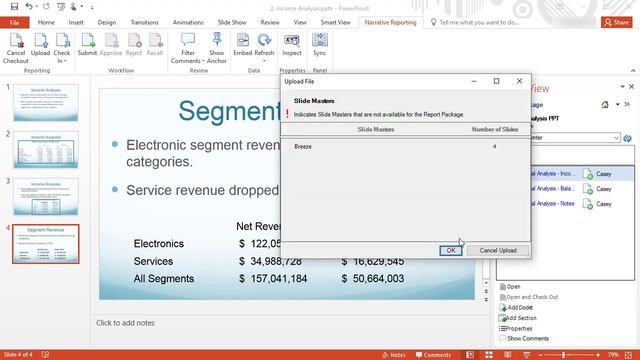Click the notes area 'Click to add notes'
This screenshot has width=640, height=360.
[x=125, y=323]
